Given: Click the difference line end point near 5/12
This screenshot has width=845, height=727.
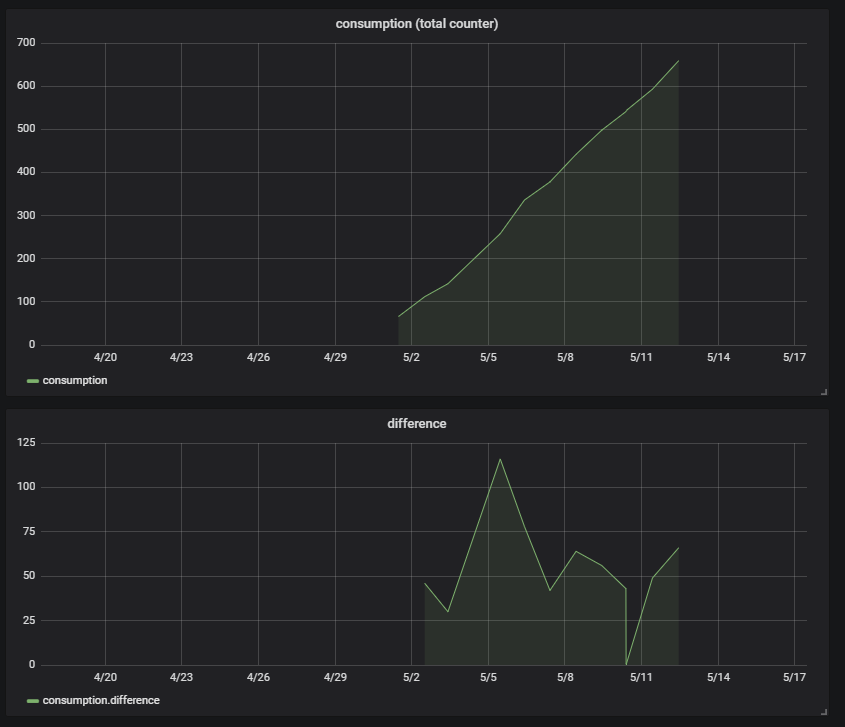Looking at the screenshot, I should [x=678, y=548].
